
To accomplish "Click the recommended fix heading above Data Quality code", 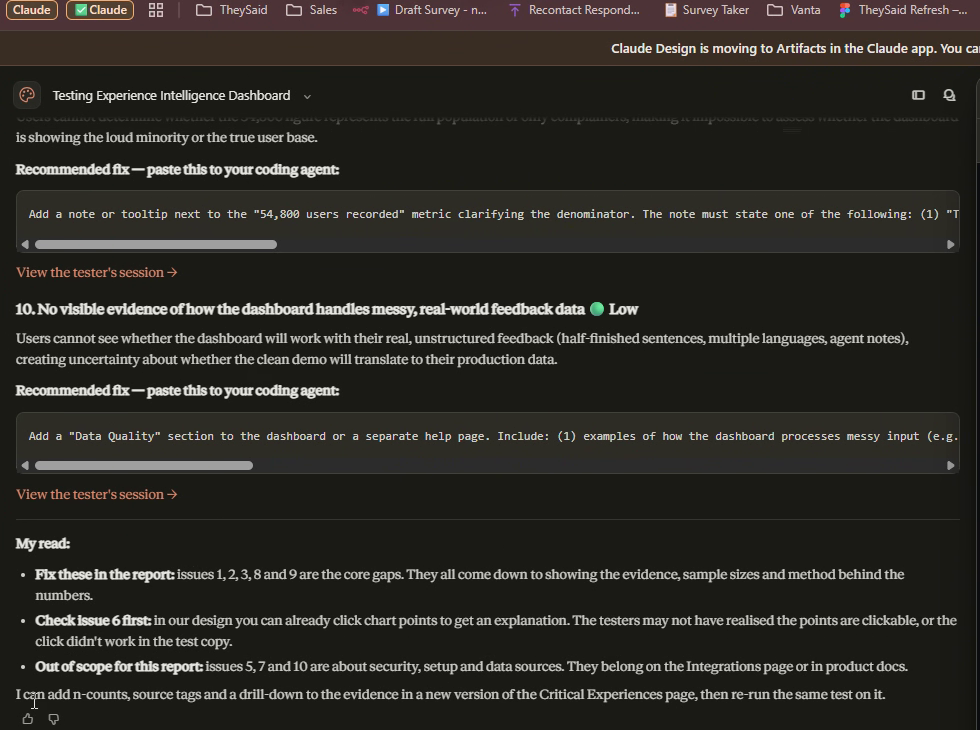I will coord(178,391).
